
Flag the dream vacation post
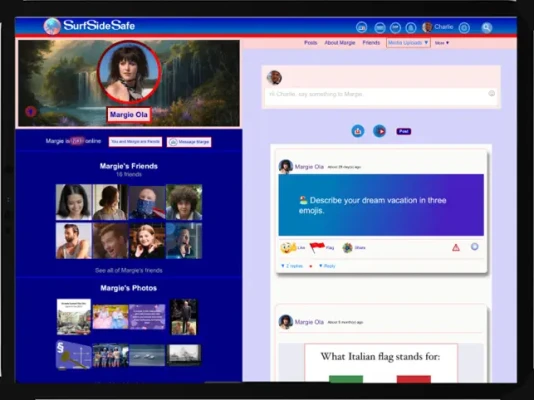click(322, 247)
